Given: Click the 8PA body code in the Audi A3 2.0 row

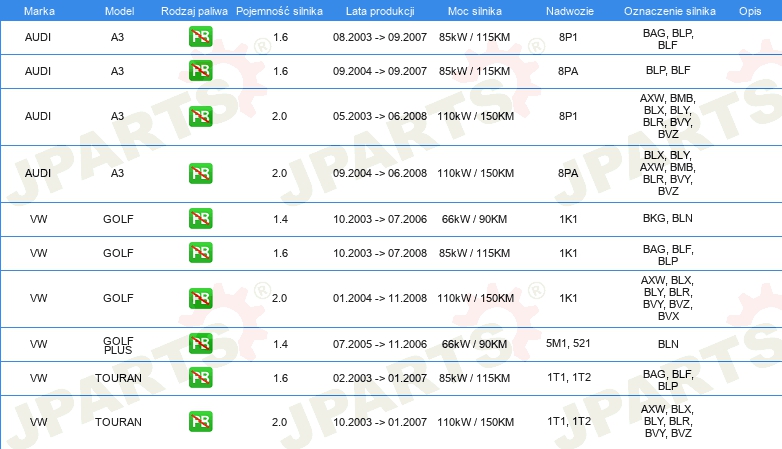Looking at the screenshot, I should (568, 173).
